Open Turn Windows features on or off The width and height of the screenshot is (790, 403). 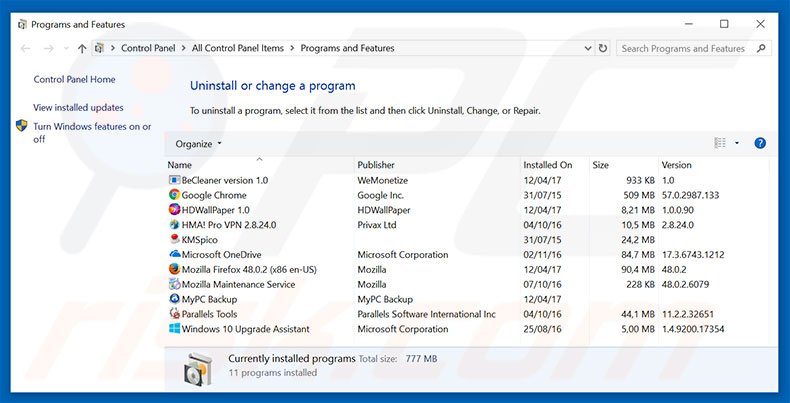92,133
